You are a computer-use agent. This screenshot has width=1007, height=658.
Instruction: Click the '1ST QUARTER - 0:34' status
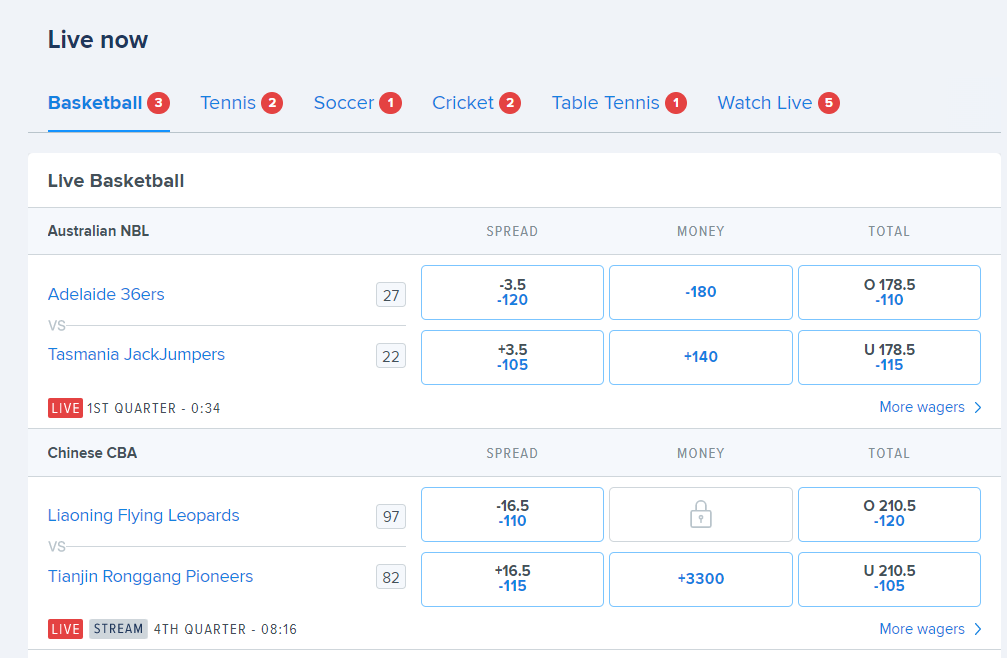coord(153,408)
